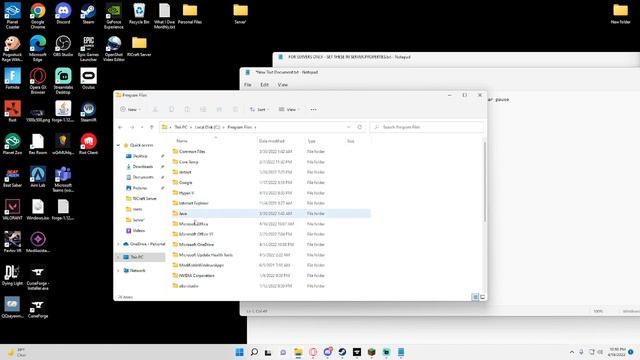Click the taskbar Search magnifier icon

click(x=254, y=352)
